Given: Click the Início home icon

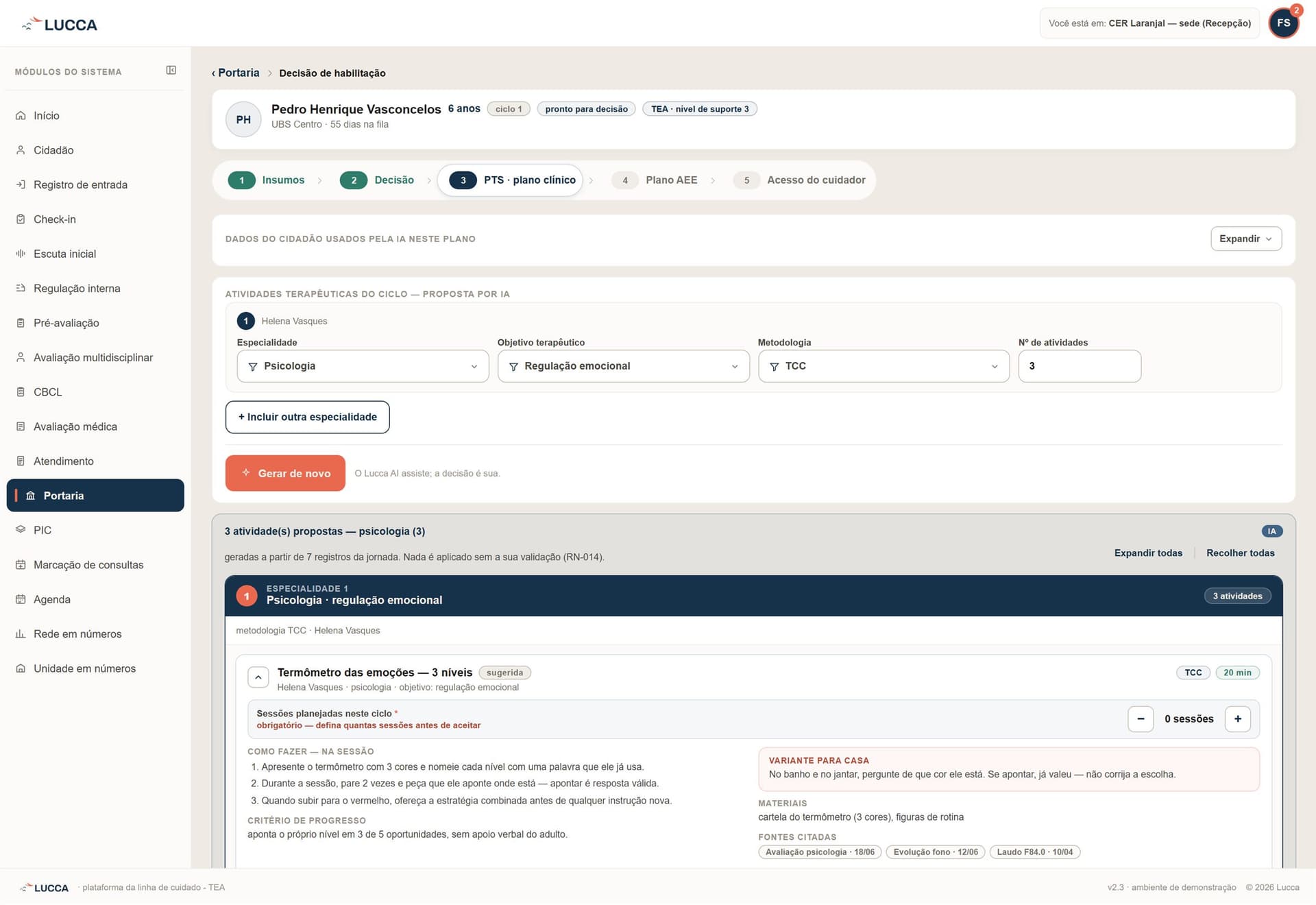Looking at the screenshot, I should pos(21,116).
